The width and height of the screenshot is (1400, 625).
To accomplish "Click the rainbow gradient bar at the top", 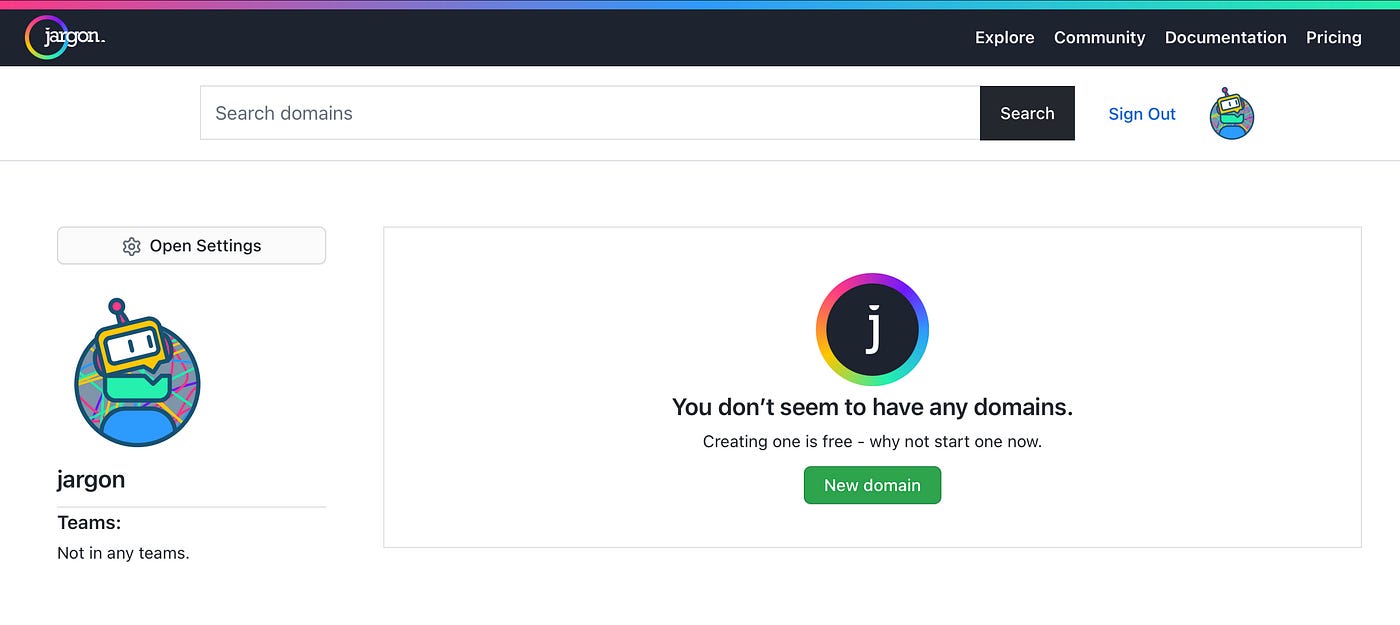I will coord(700,4).
